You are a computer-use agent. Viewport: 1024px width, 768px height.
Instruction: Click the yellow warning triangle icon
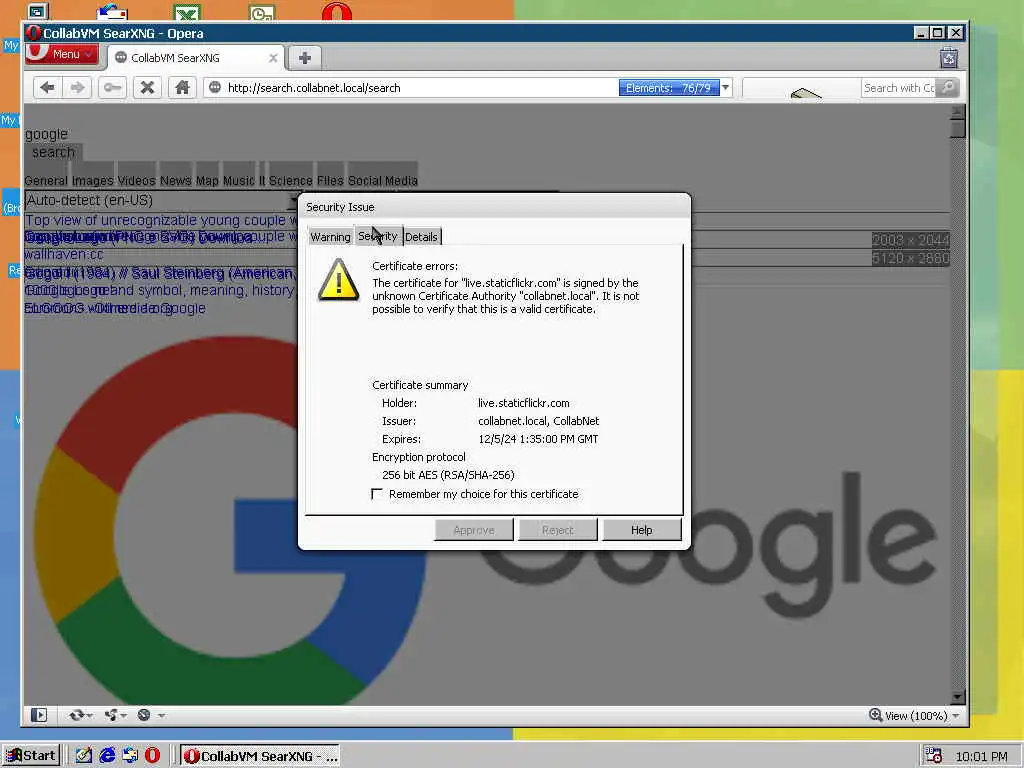(338, 280)
